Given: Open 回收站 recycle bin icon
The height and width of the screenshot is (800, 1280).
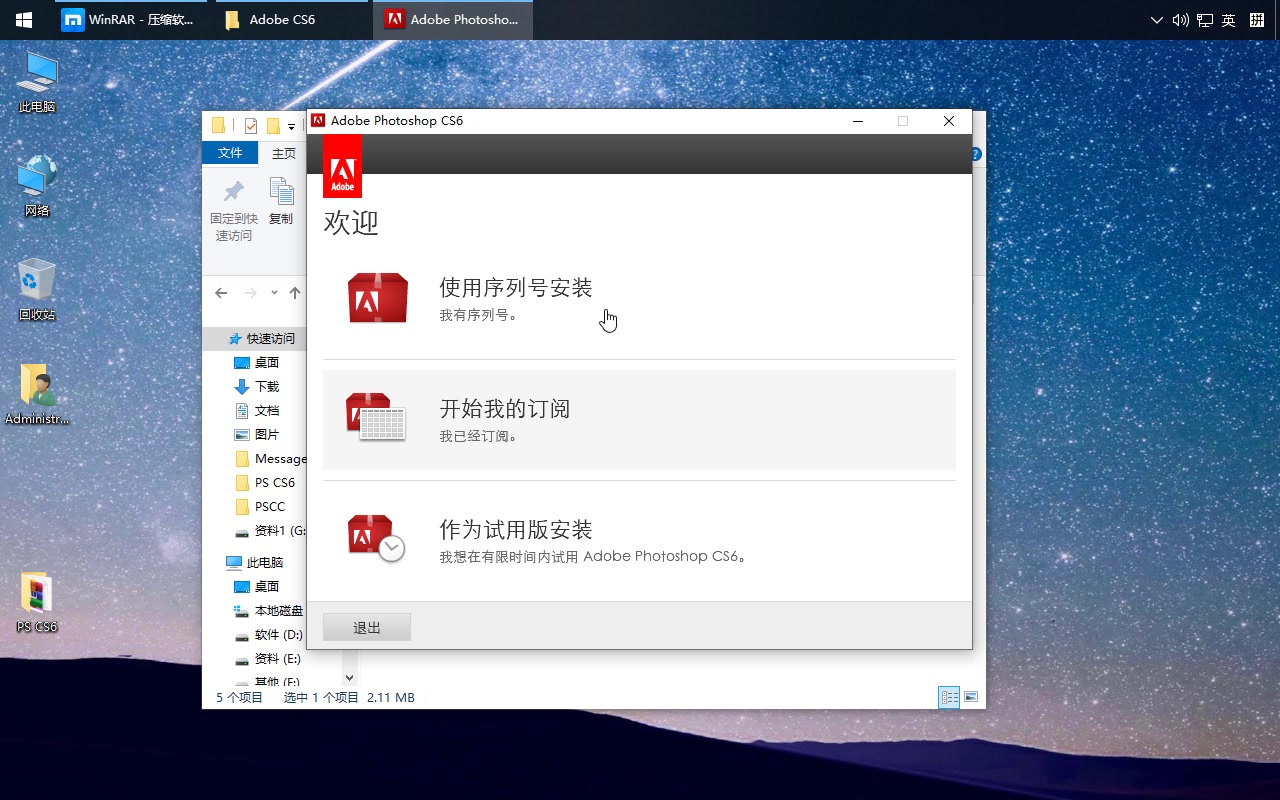Looking at the screenshot, I should pos(37,290).
